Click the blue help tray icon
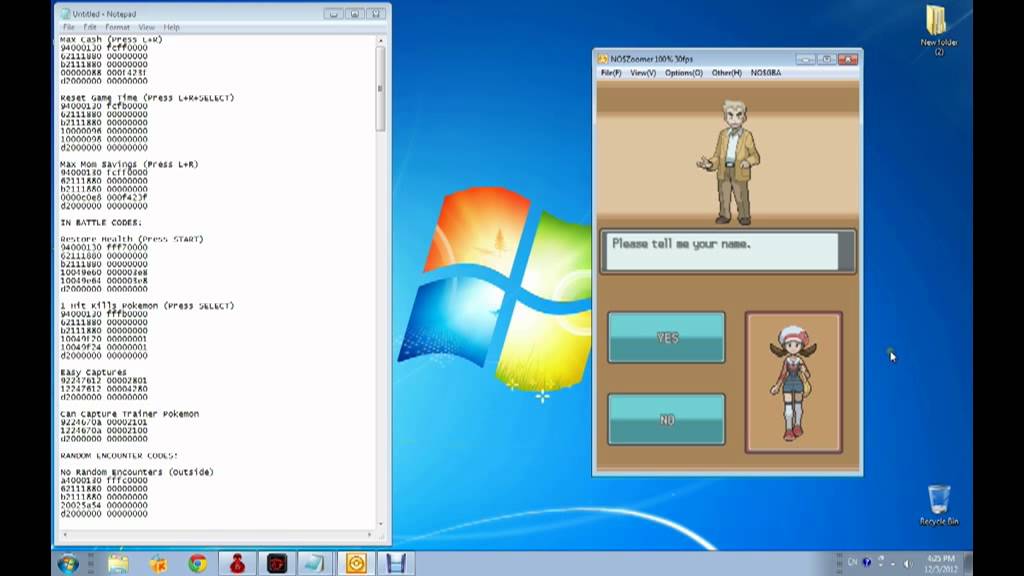This screenshot has height=576, width=1024. click(x=867, y=562)
